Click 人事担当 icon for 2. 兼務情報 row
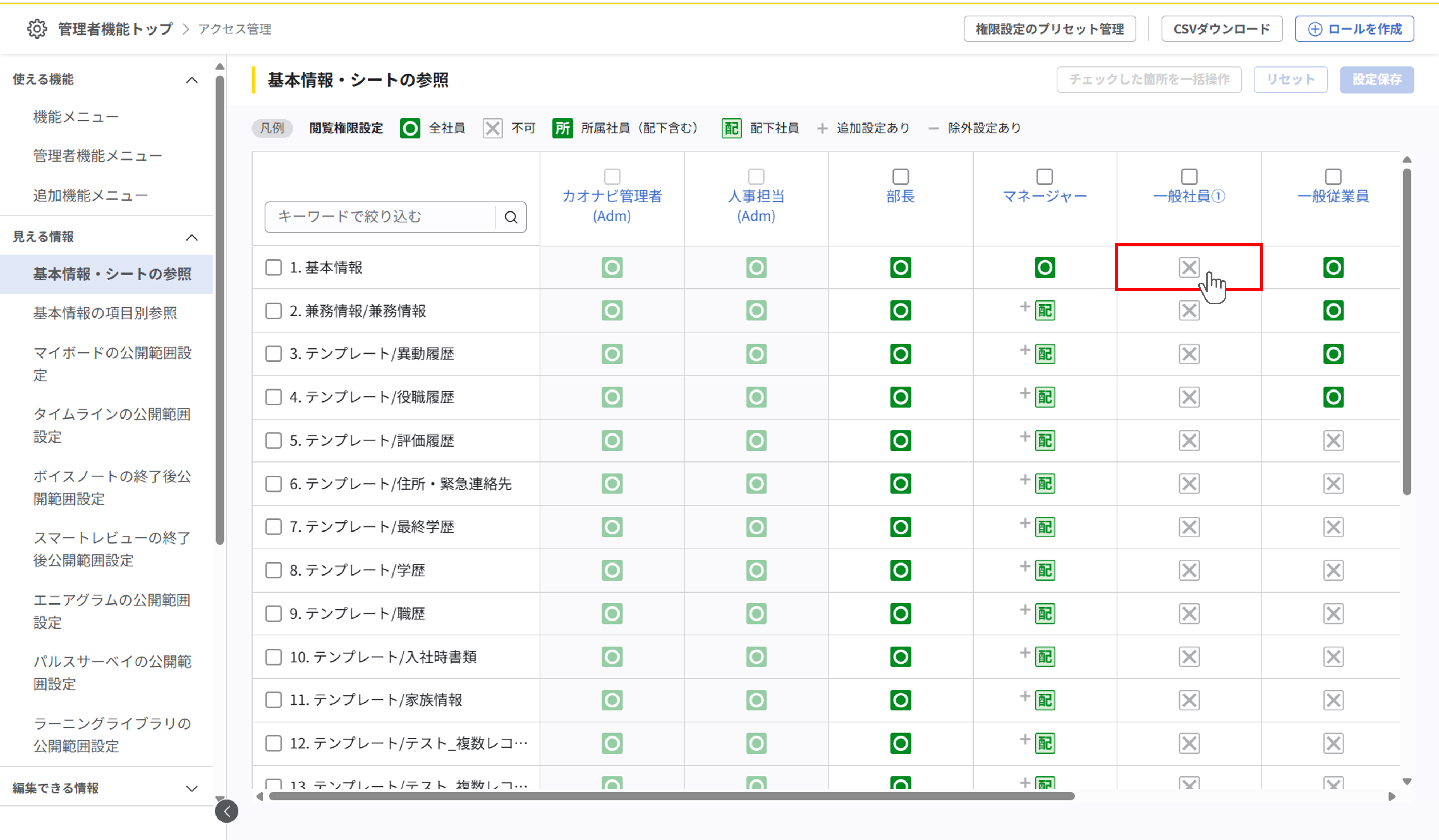 point(756,311)
